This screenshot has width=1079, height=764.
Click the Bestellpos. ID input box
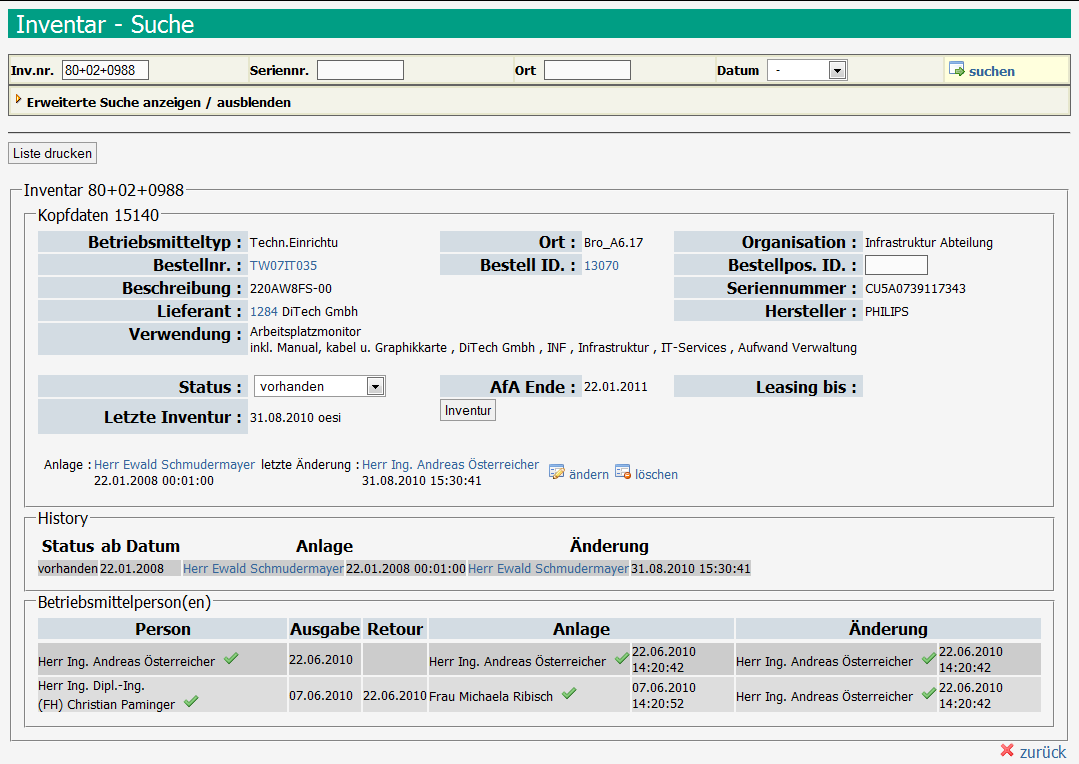[x=896, y=266]
